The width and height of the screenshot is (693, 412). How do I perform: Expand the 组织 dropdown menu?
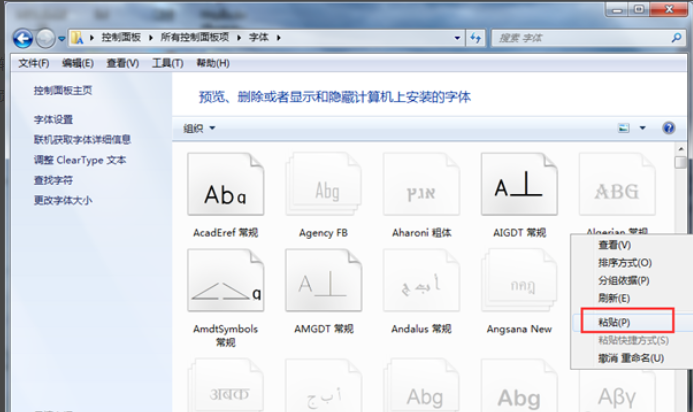[x=199, y=128]
